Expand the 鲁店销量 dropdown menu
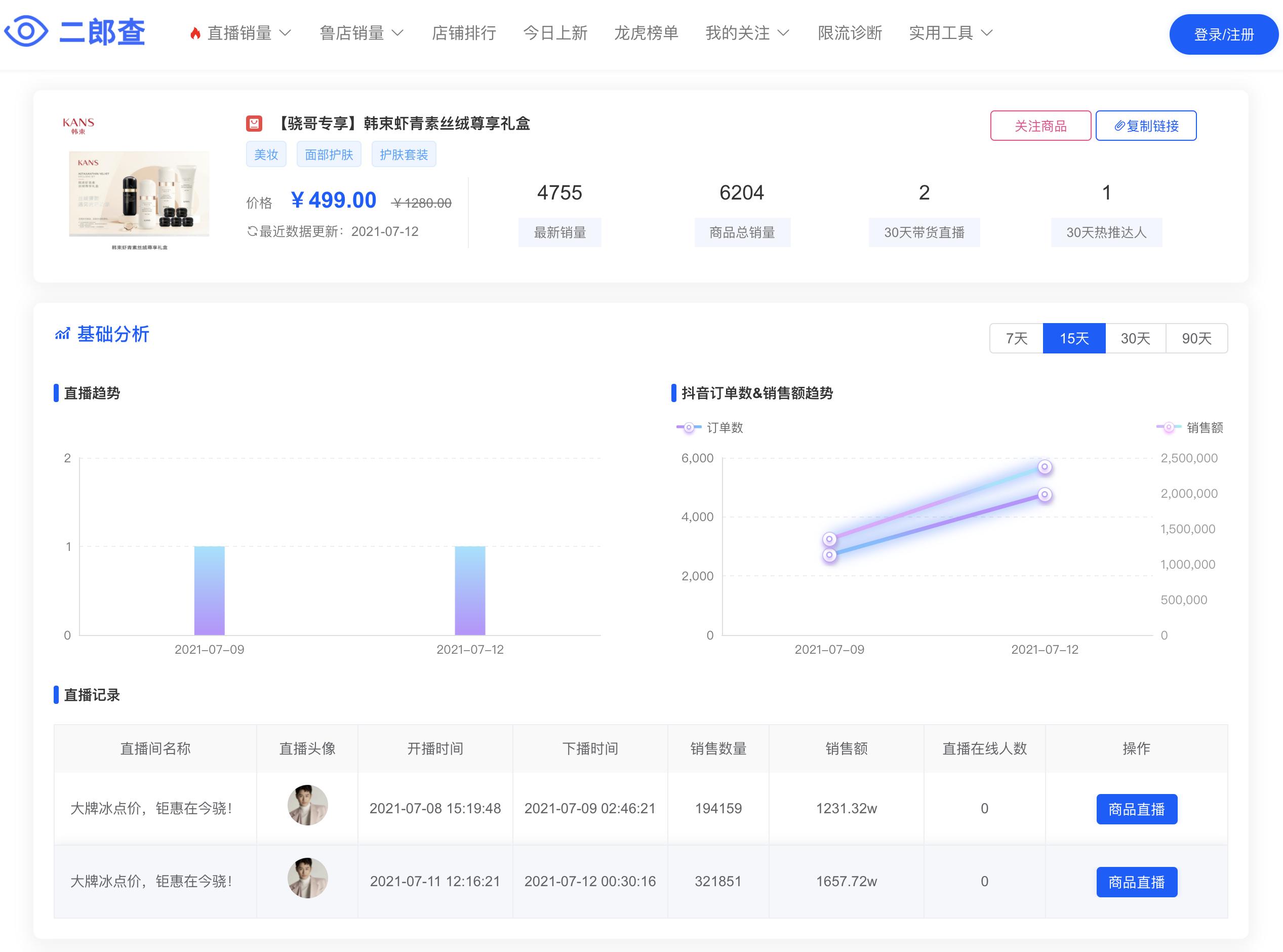The image size is (1283, 952). [x=361, y=33]
